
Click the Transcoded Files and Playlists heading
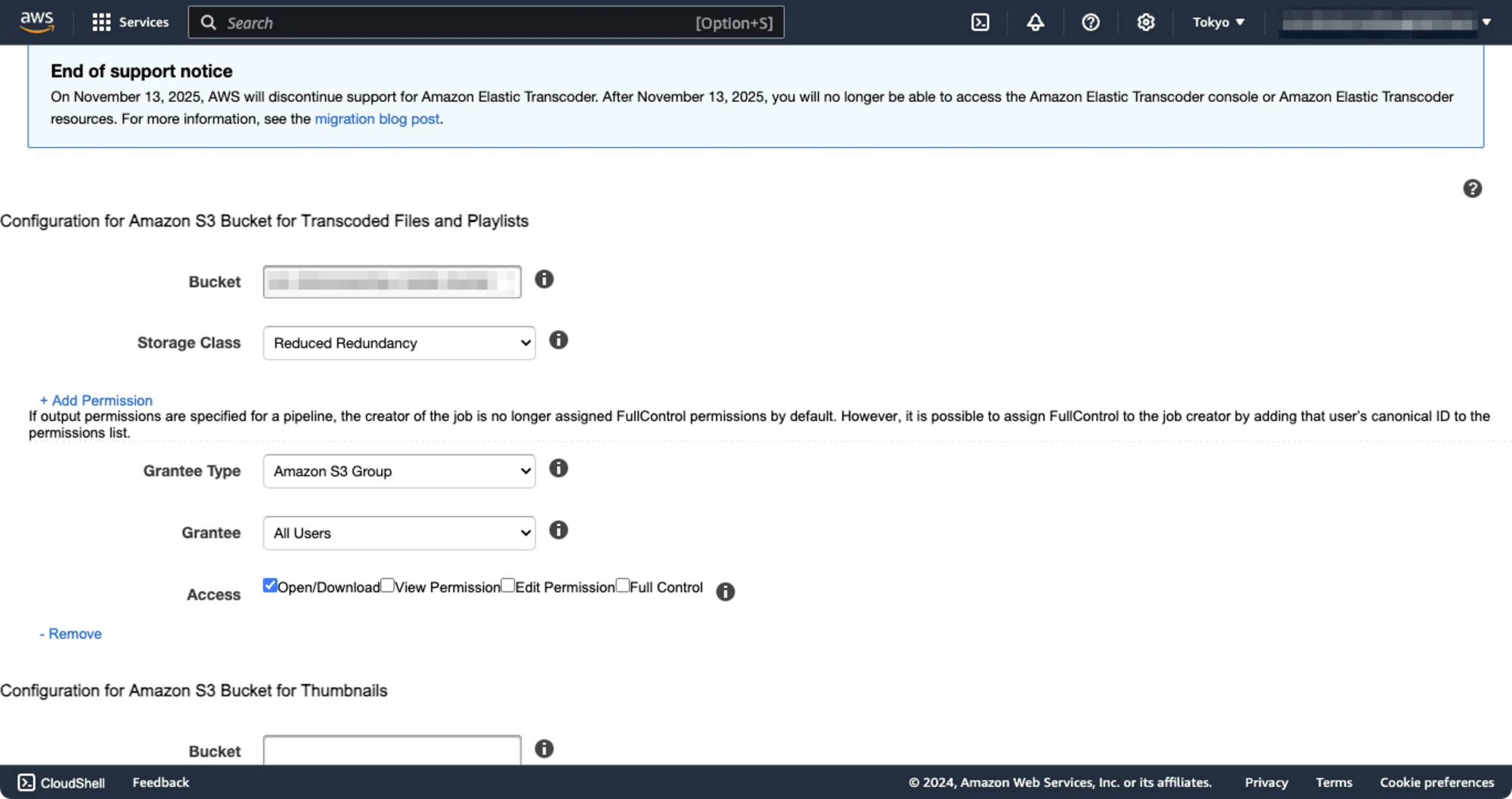click(264, 221)
